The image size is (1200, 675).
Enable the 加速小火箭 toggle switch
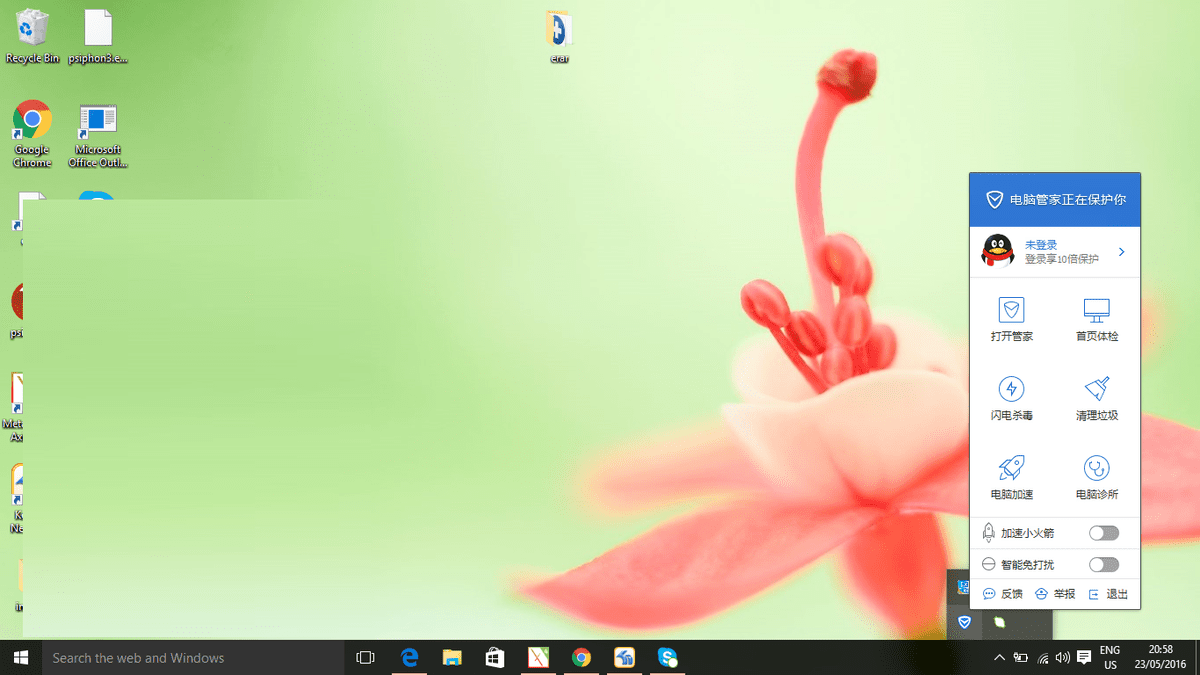(x=1103, y=533)
